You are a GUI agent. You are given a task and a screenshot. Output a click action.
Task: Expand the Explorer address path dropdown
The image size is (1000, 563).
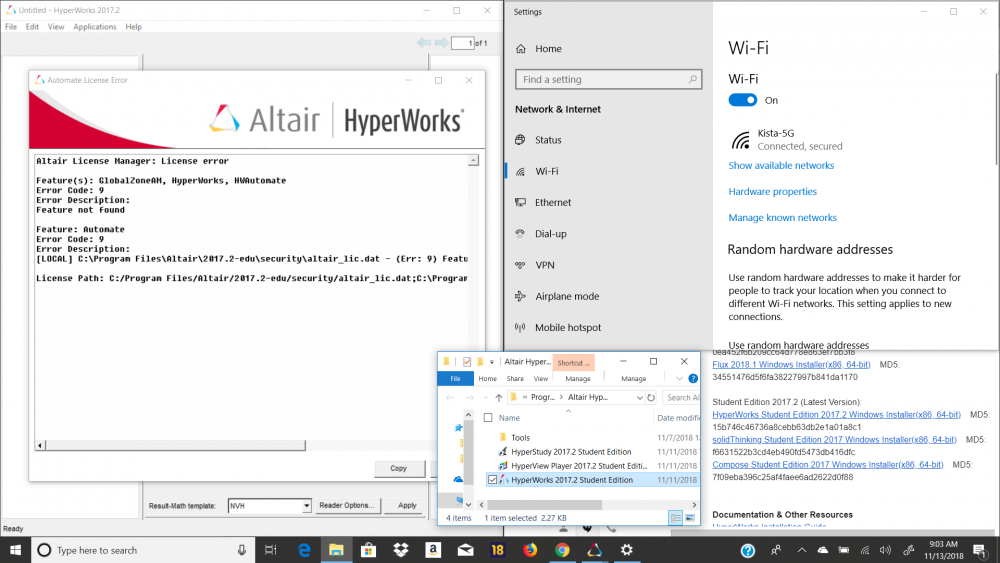(x=640, y=397)
